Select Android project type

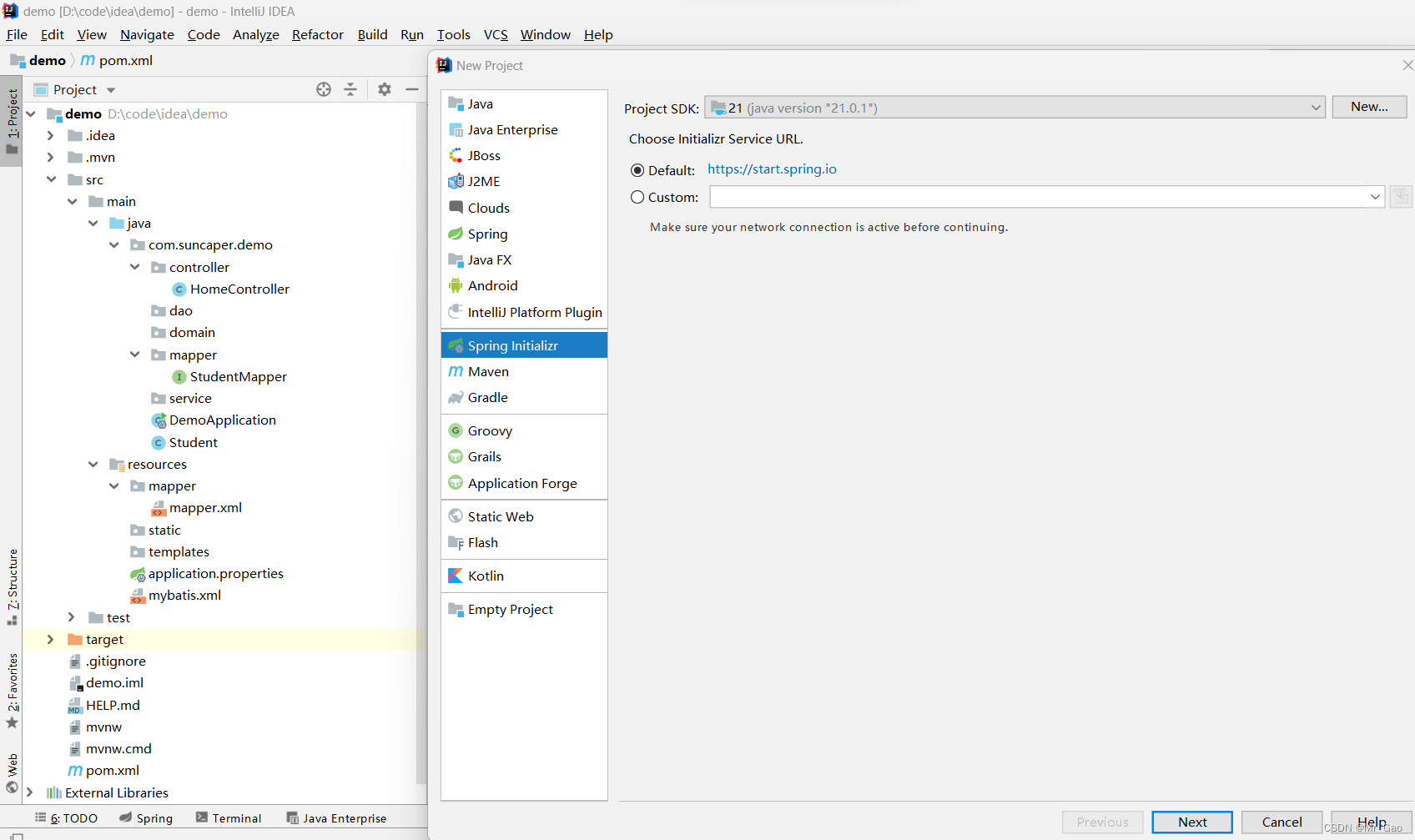tap(524, 285)
